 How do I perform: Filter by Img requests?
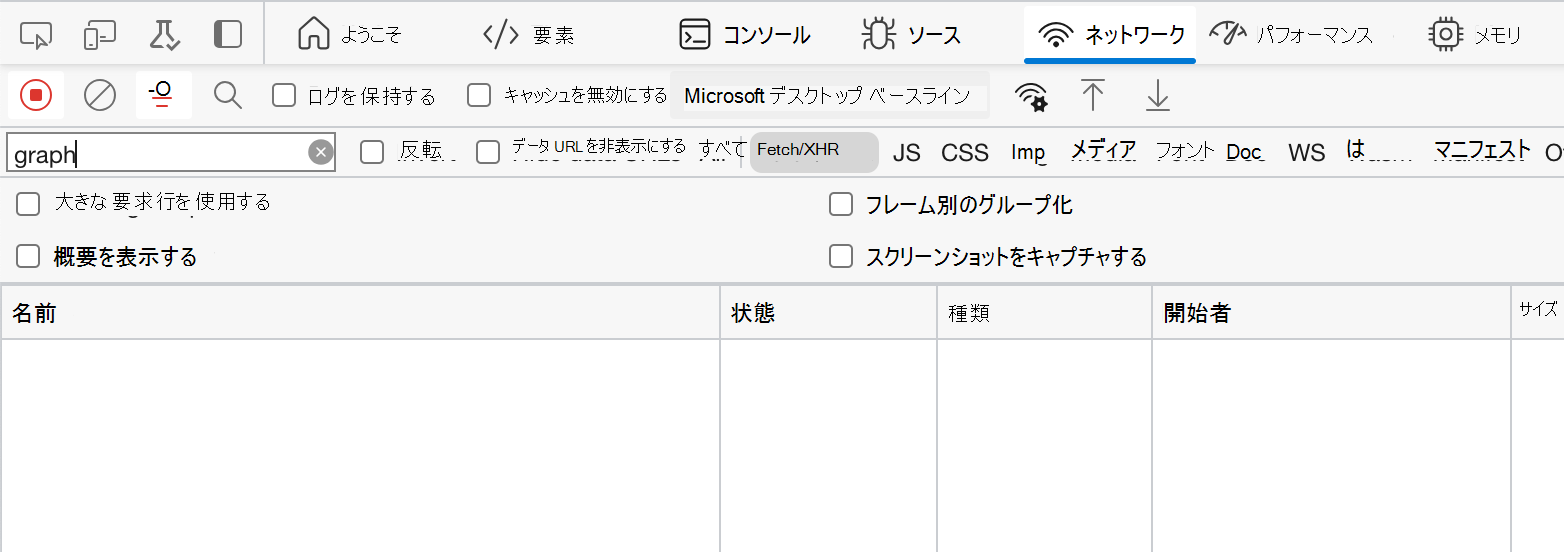[1028, 152]
